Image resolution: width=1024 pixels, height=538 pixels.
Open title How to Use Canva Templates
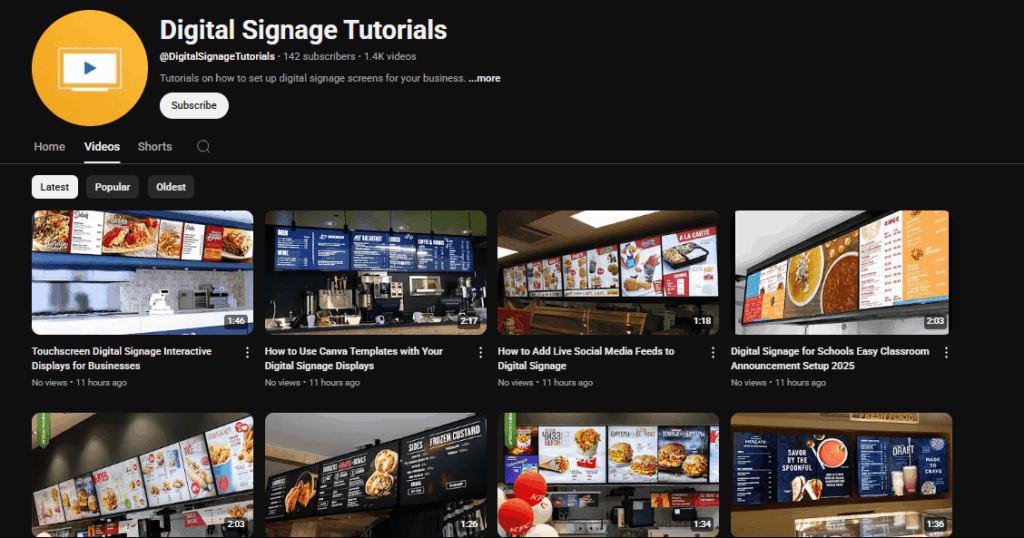(353, 358)
